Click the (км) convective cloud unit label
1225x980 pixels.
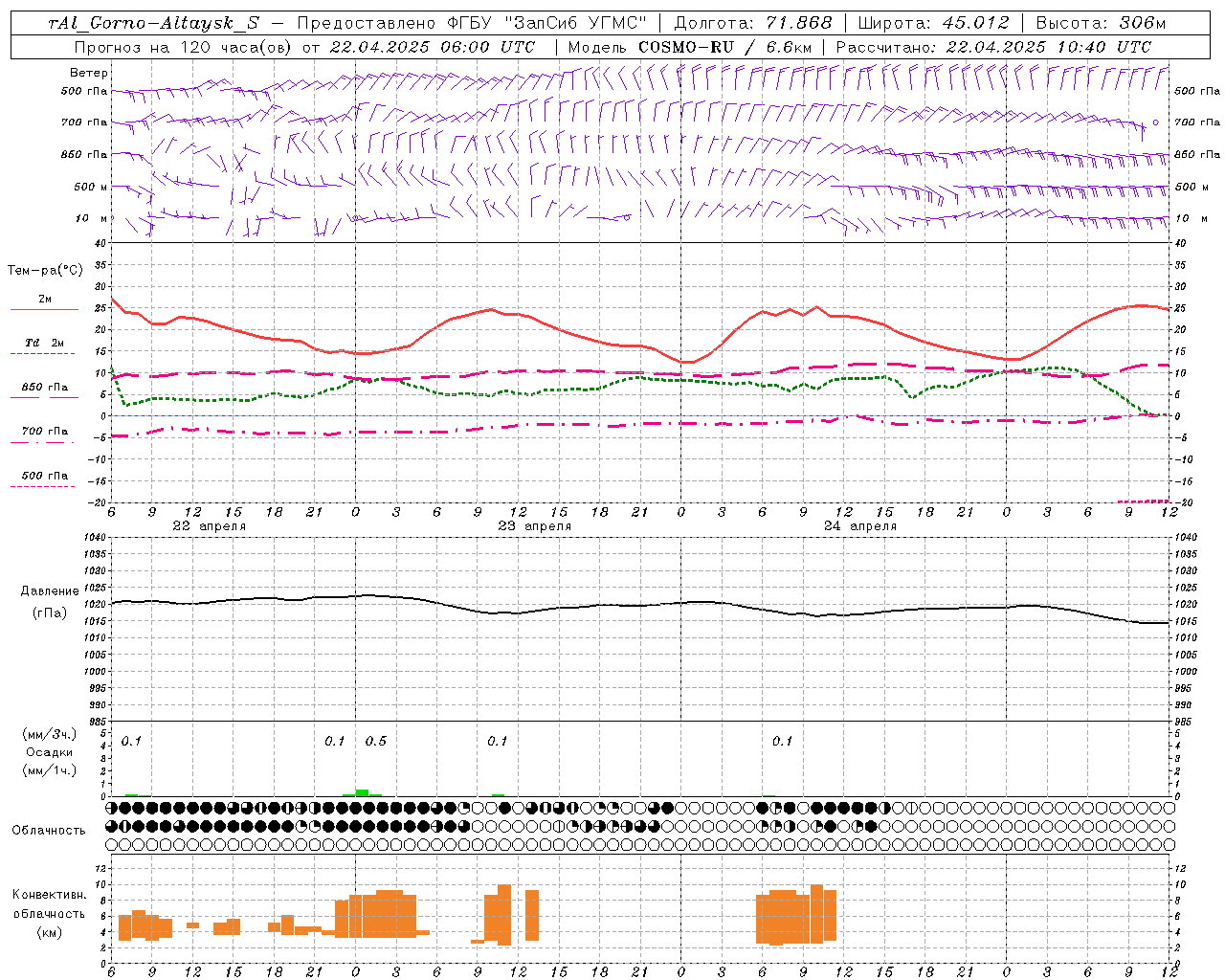(x=50, y=931)
